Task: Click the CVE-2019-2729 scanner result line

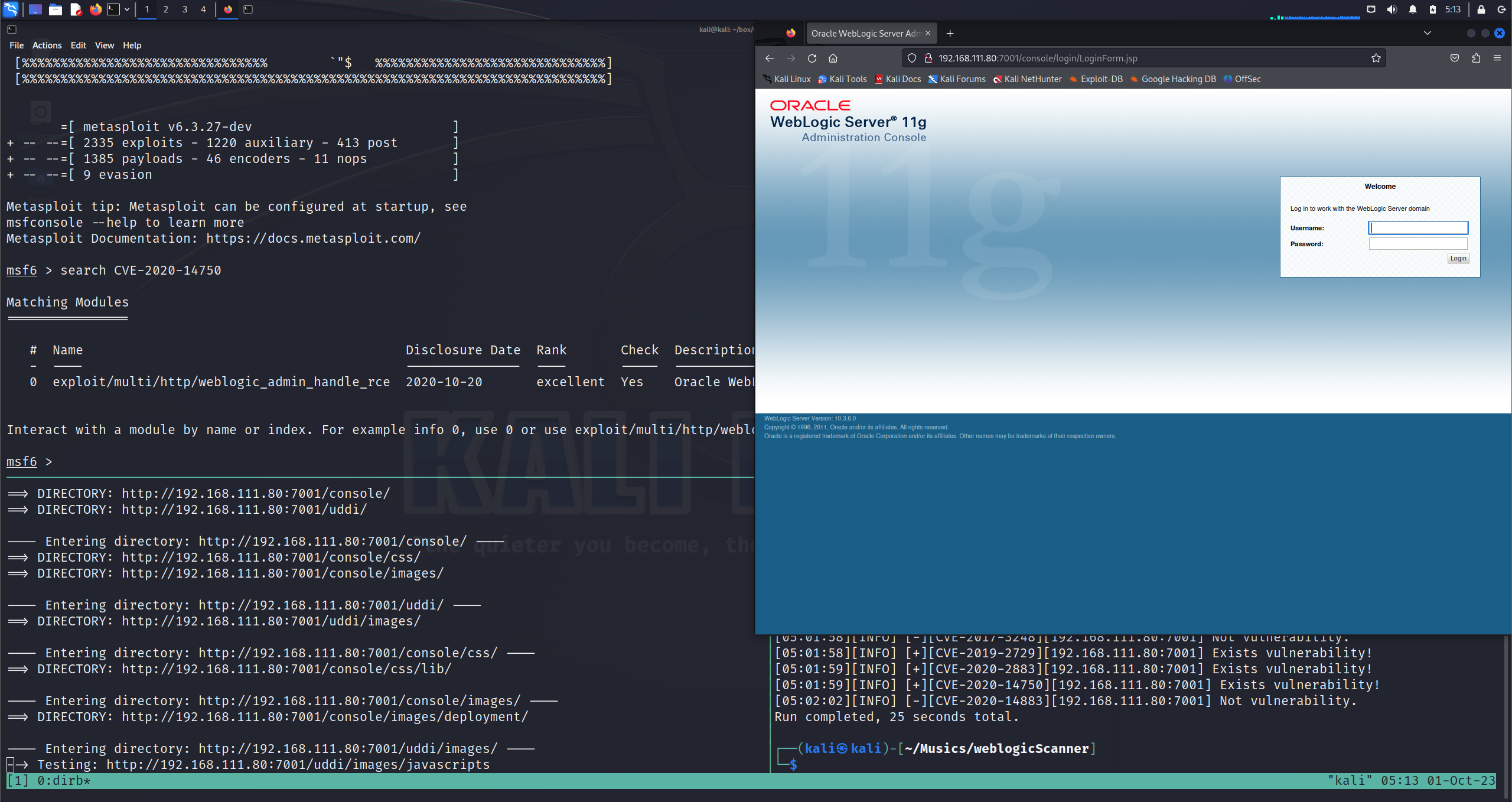Action: click(1073, 653)
